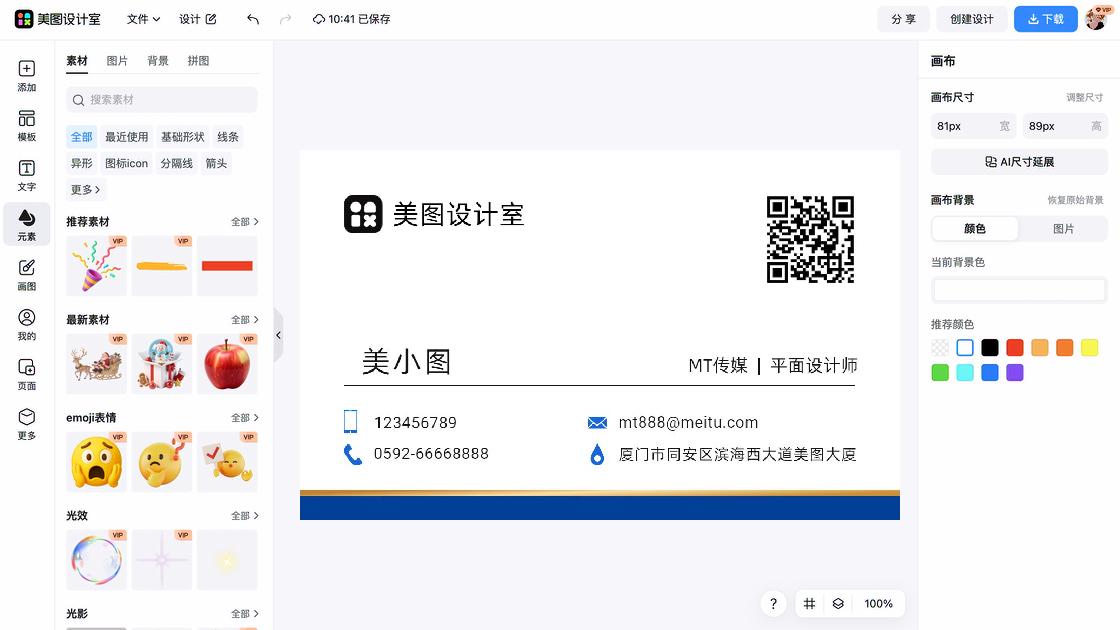Click the location pin icon on the card
The height and width of the screenshot is (630, 1120).
pyautogui.click(x=597, y=454)
